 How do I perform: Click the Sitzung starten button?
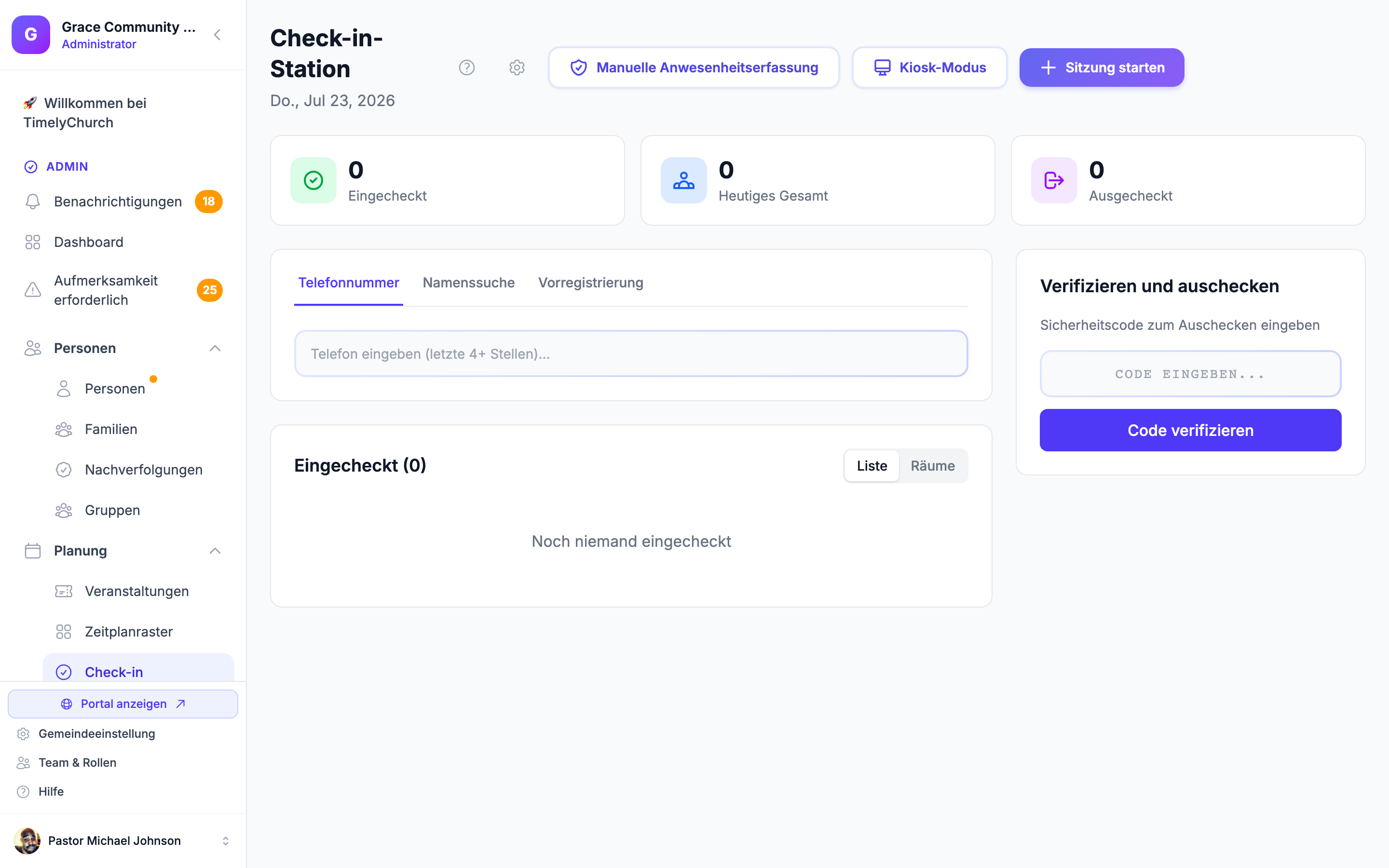1102,68
